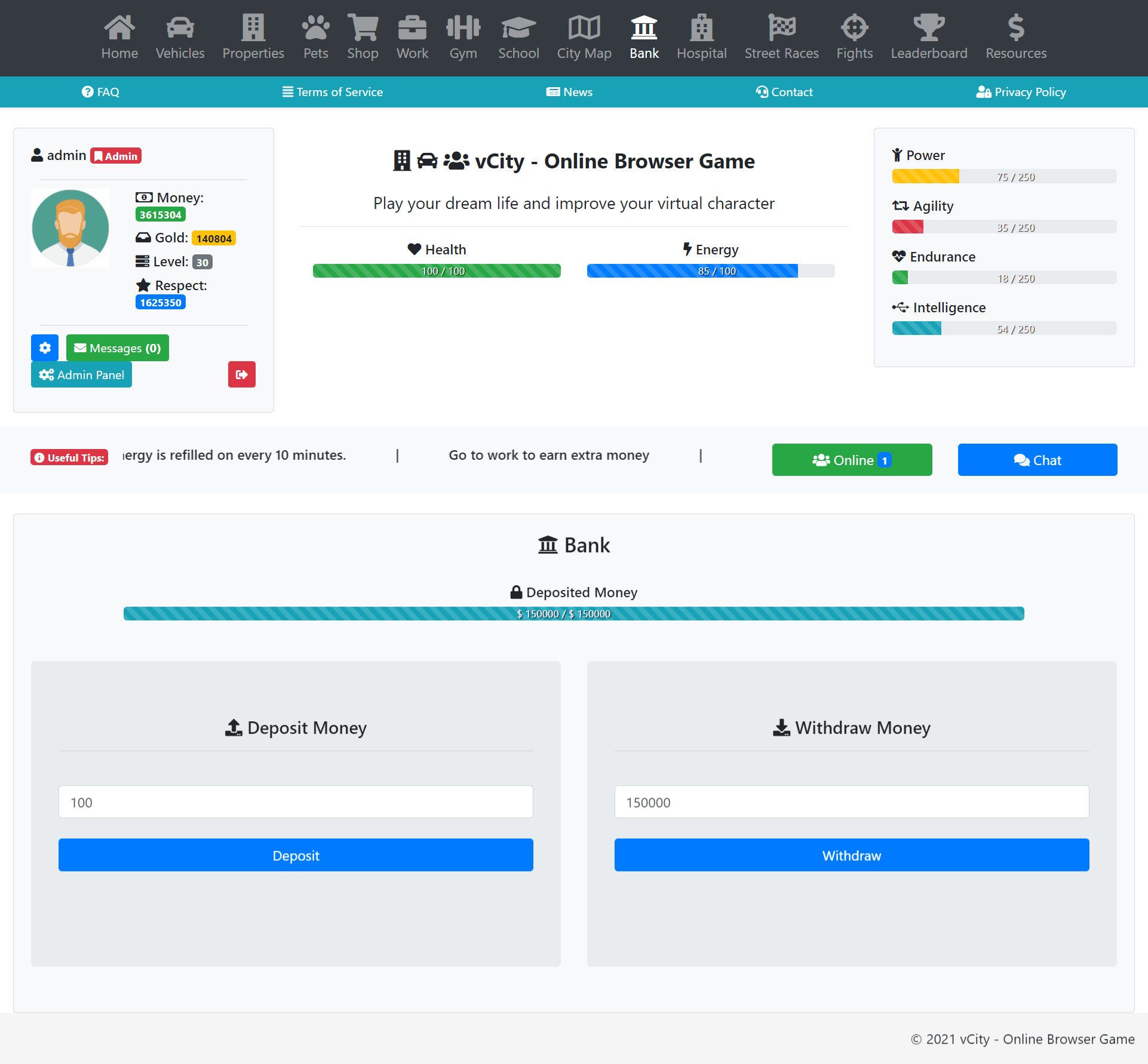Open Street Races checkered flag icon
This screenshot has width=1148, height=1064.
click(x=781, y=28)
